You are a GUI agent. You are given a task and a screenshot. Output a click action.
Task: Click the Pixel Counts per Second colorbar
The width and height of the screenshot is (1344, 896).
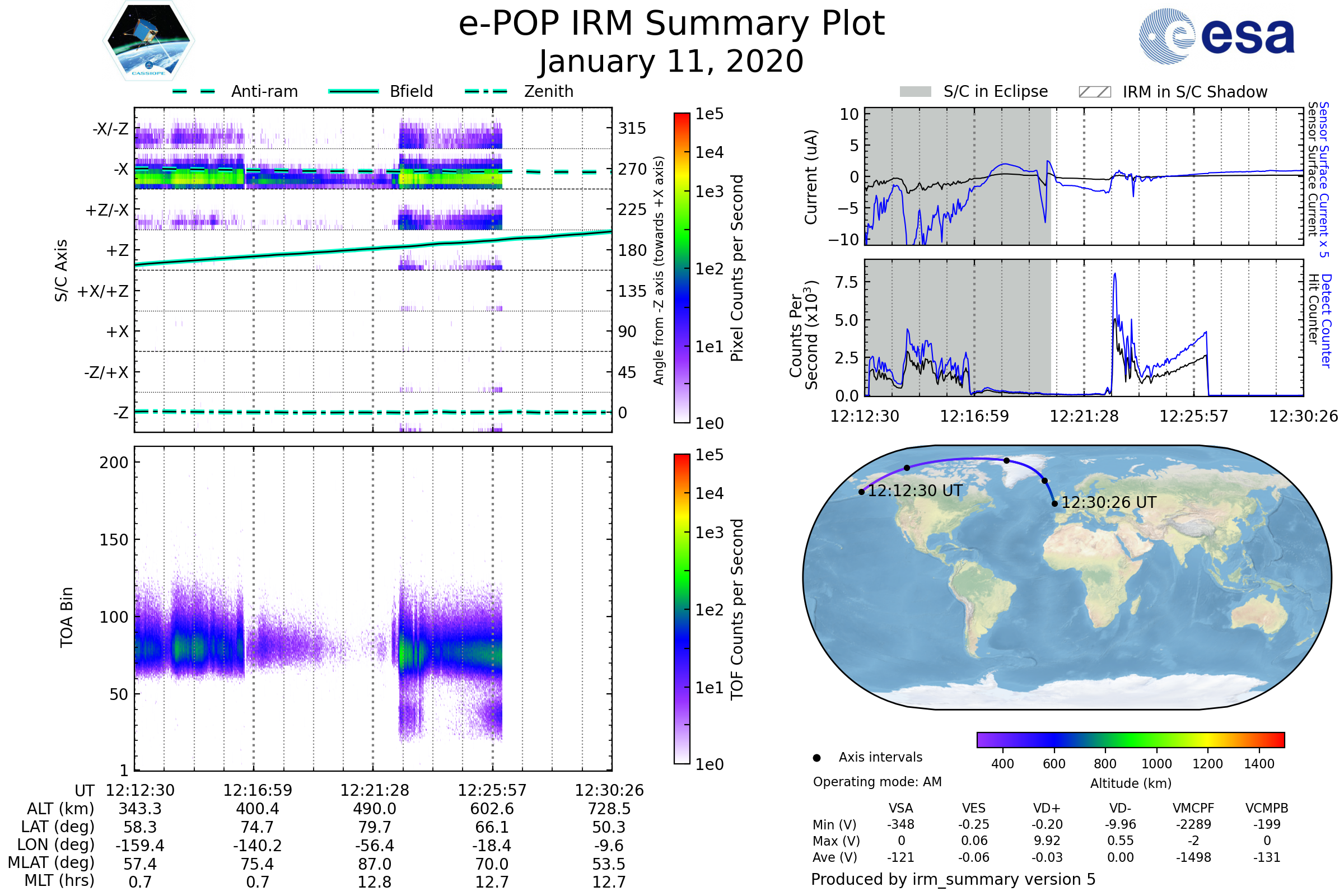click(x=682, y=268)
